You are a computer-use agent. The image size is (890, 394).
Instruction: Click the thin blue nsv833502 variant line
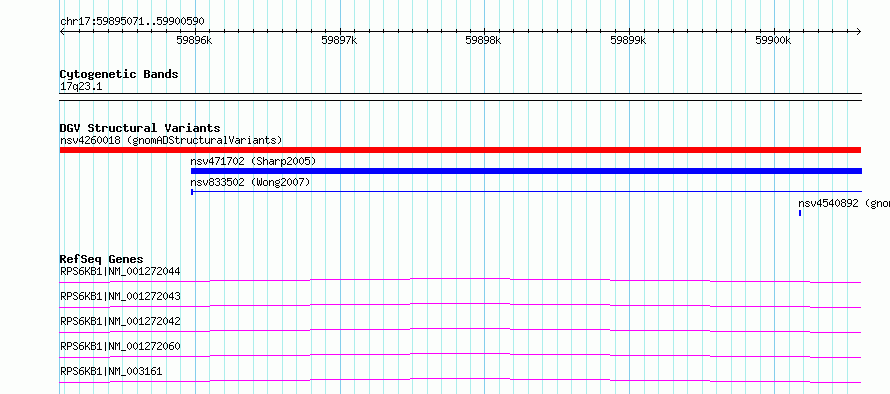click(526, 192)
